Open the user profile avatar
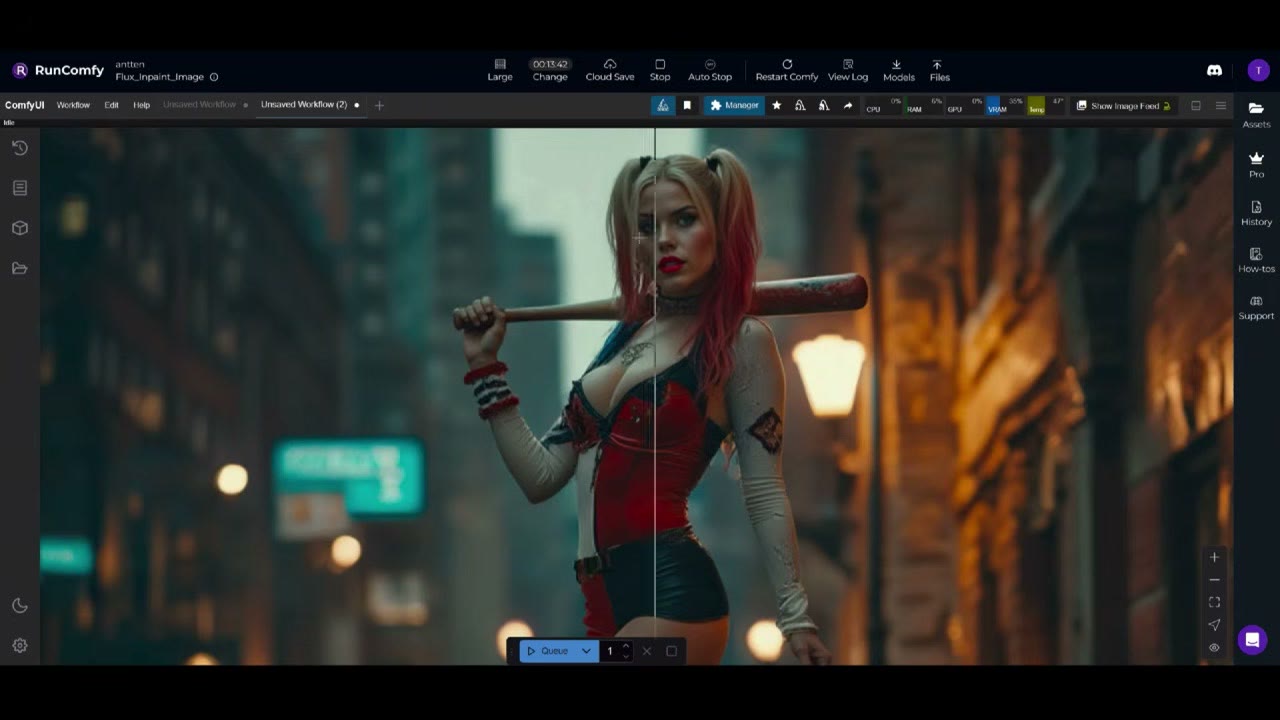This screenshot has height=720, width=1280. (1258, 70)
